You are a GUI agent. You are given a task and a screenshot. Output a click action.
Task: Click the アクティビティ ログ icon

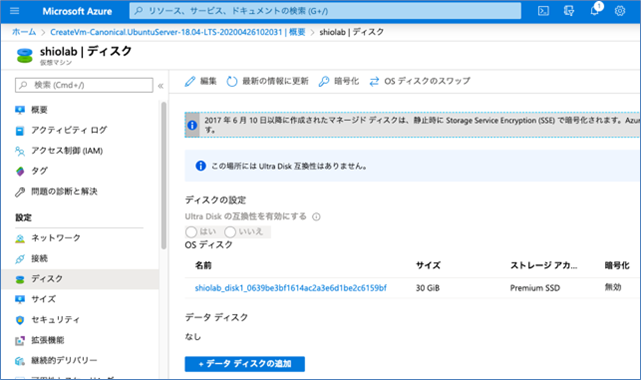tap(20, 131)
